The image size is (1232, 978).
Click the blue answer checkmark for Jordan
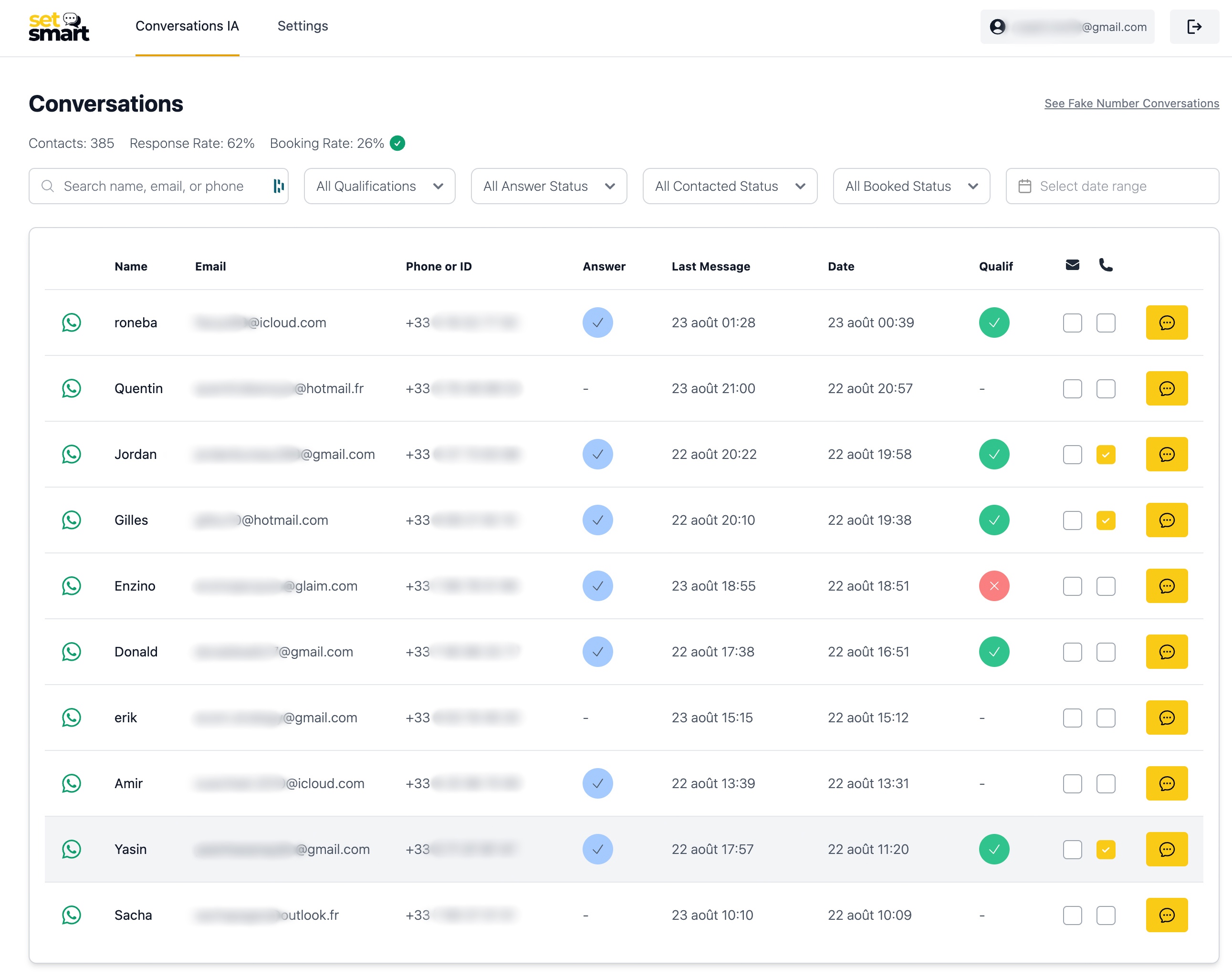click(597, 454)
